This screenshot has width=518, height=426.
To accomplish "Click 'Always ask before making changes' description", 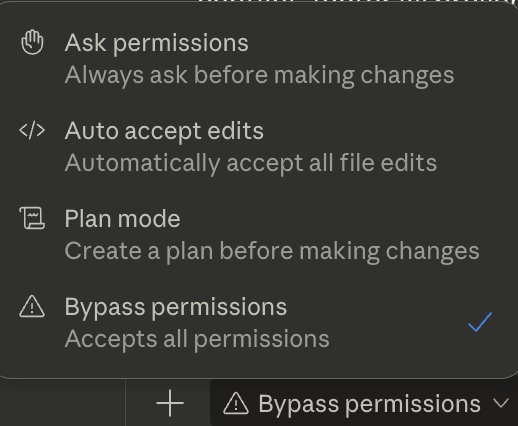I will (x=259, y=75).
